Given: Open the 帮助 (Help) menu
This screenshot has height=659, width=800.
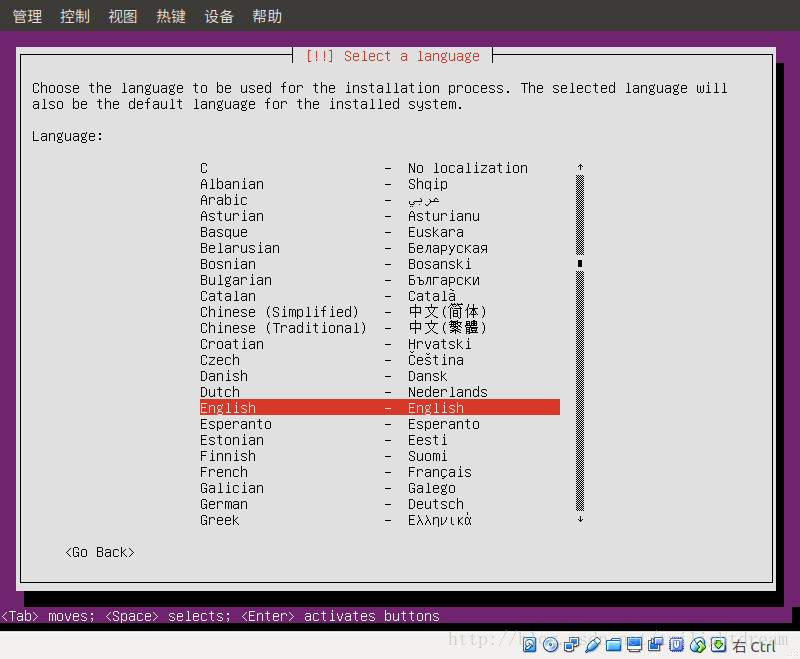Looking at the screenshot, I should 267,15.
